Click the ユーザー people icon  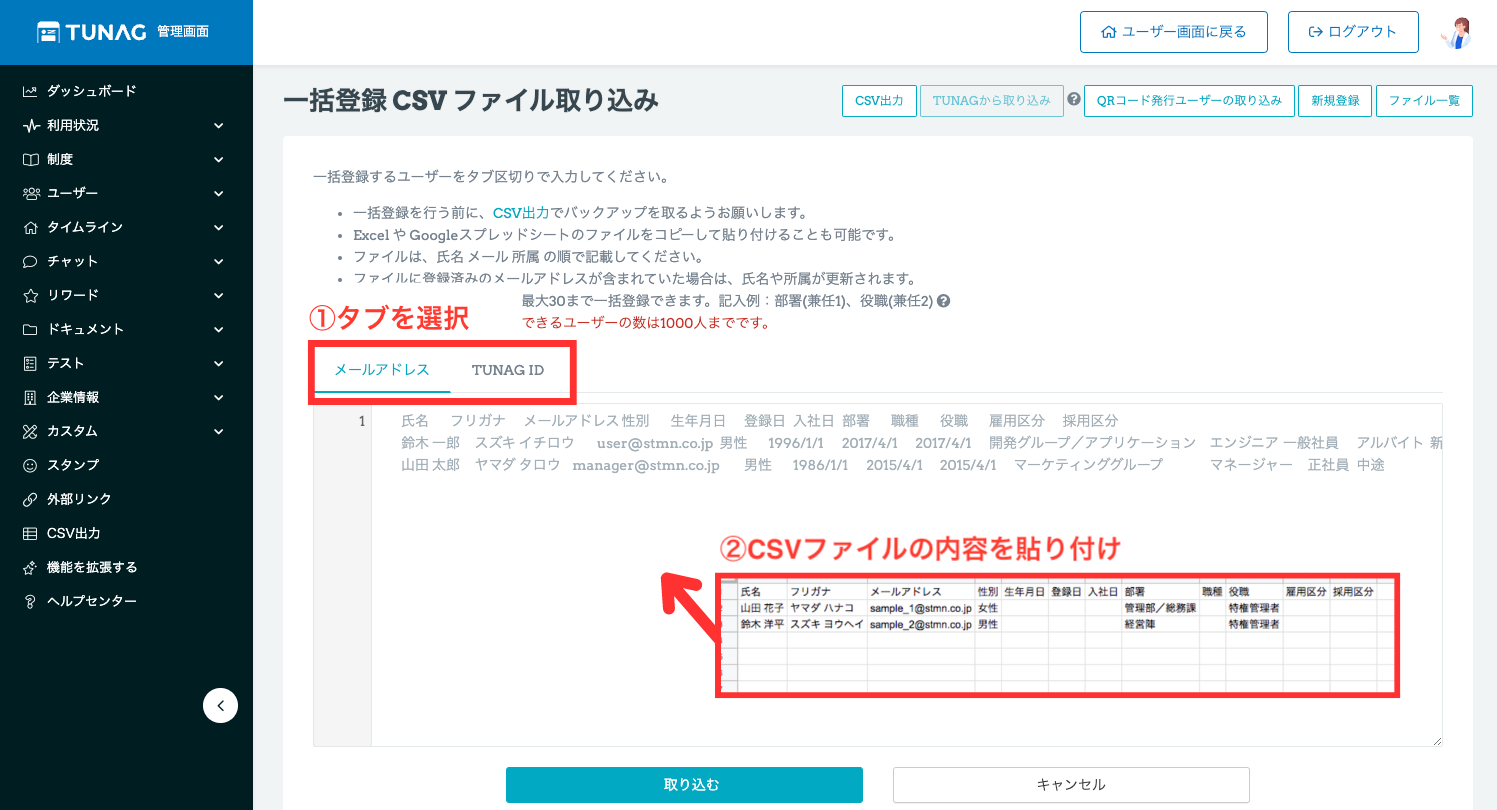pos(30,193)
